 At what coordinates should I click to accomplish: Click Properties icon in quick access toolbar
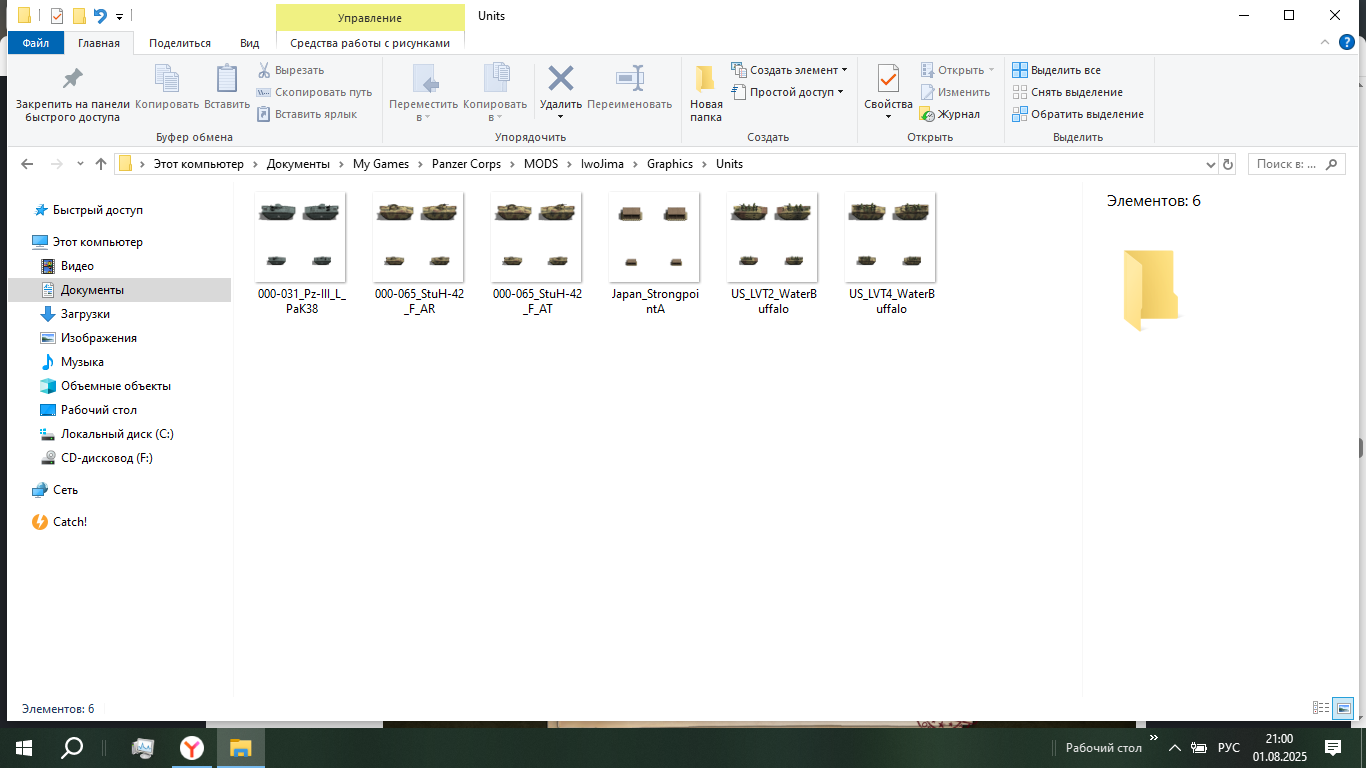pos(56,16)
